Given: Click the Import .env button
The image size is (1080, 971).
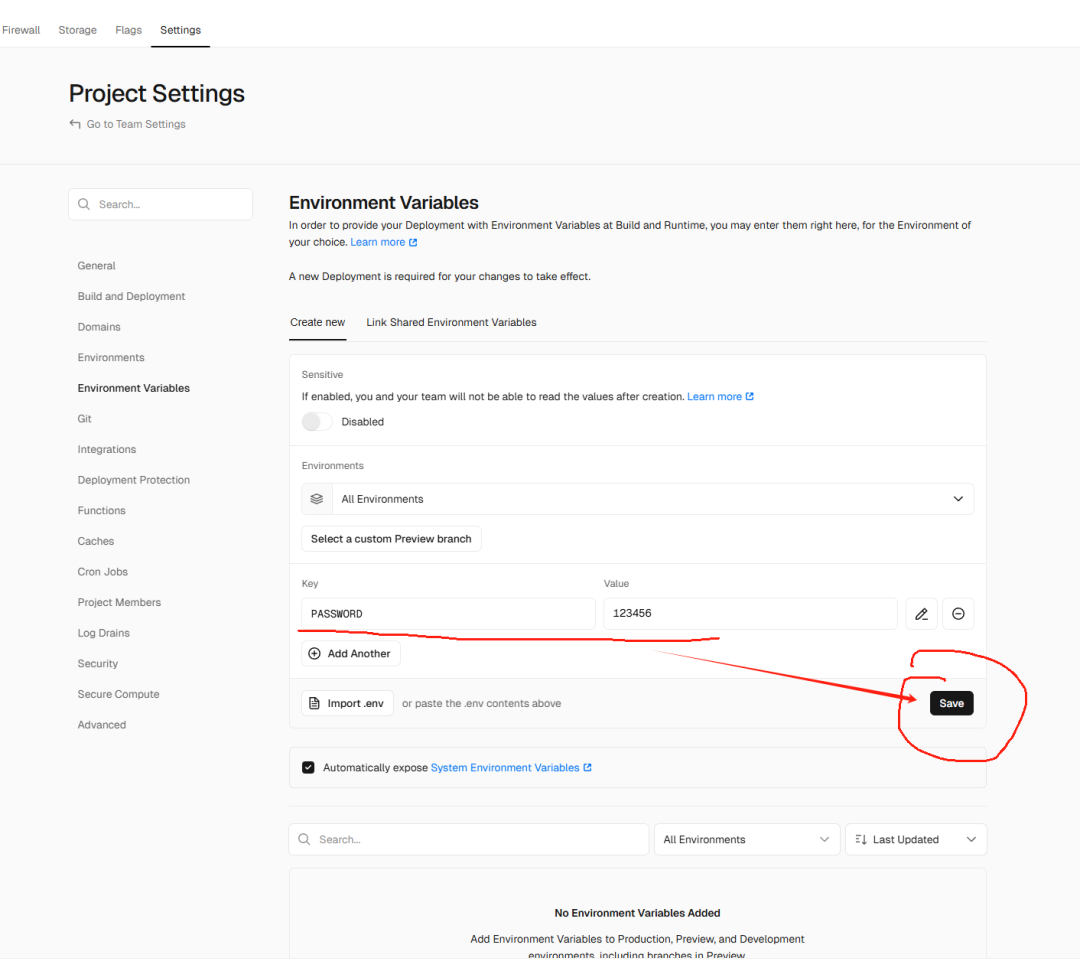Looking at the screenshot, I should point(347,704).
